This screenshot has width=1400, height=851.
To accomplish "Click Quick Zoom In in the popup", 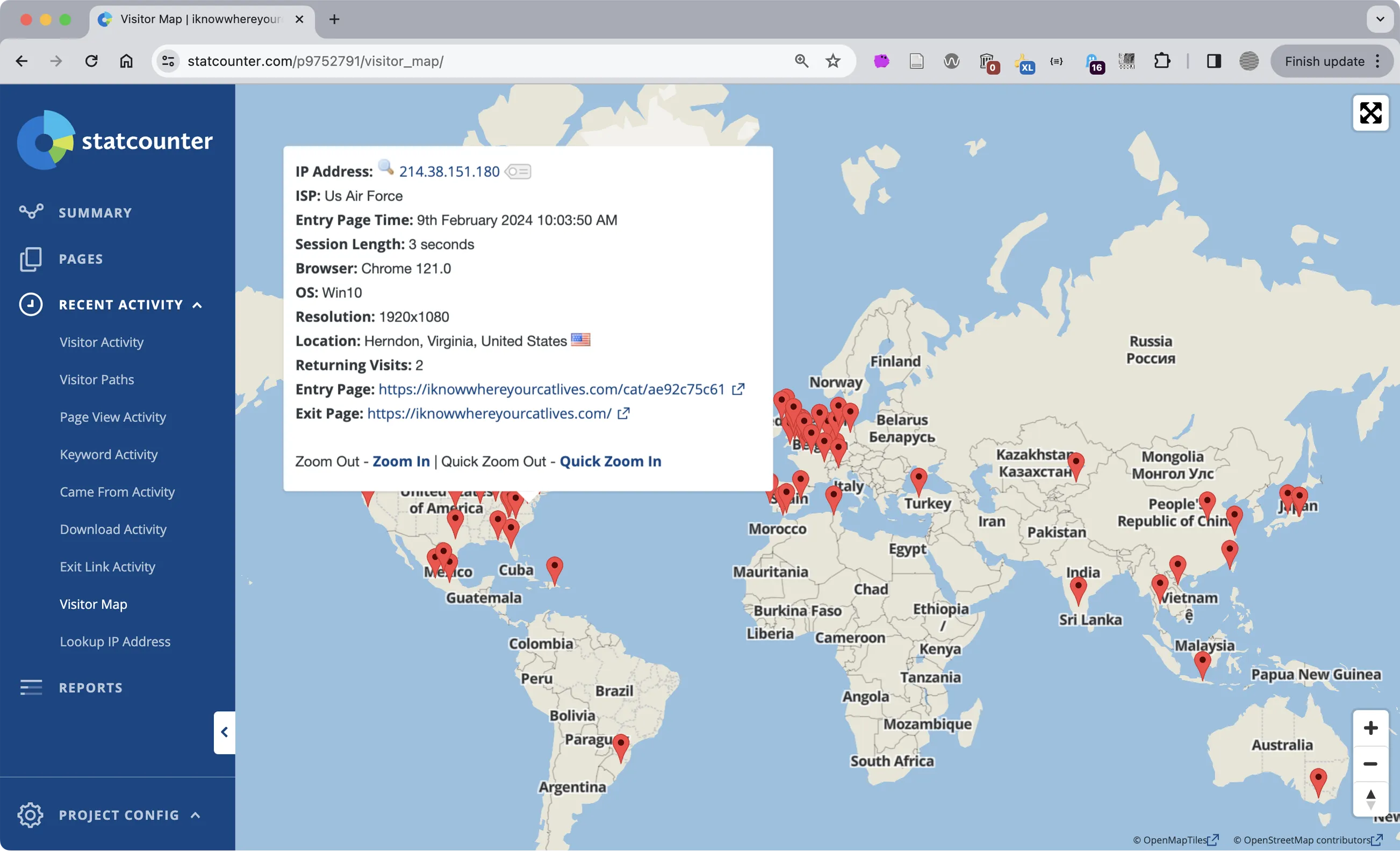I will pos(610,461).
